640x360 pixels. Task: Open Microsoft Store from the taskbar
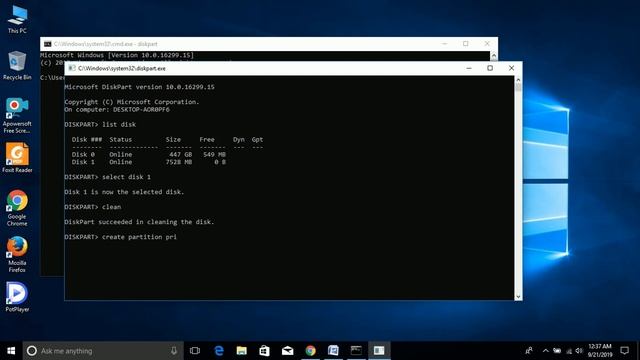(x=264, y=351)
